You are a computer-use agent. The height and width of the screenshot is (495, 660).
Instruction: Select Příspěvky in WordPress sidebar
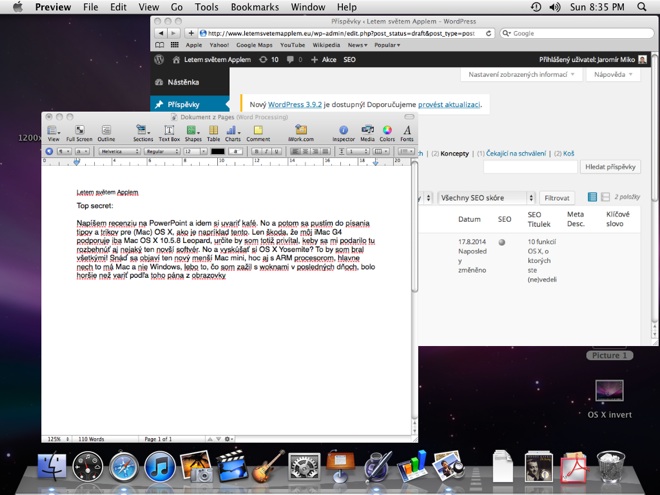point(190,104)
